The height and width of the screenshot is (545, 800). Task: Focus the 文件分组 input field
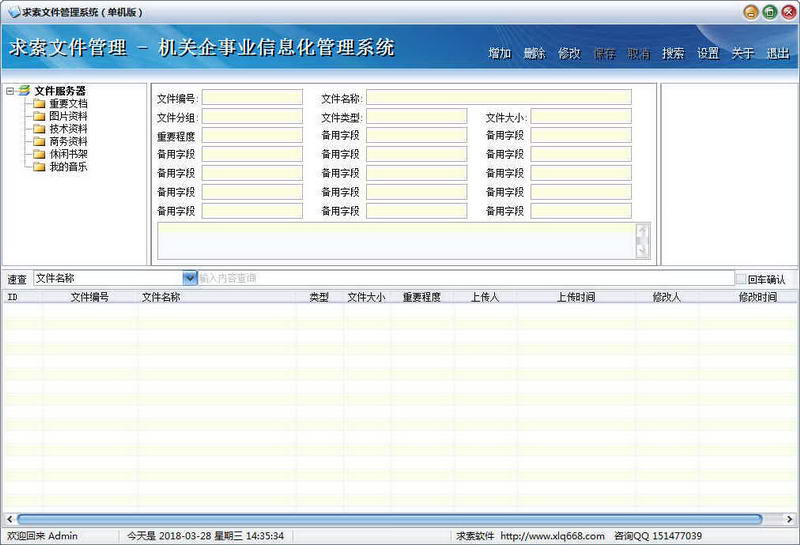[x=252, y=116]
